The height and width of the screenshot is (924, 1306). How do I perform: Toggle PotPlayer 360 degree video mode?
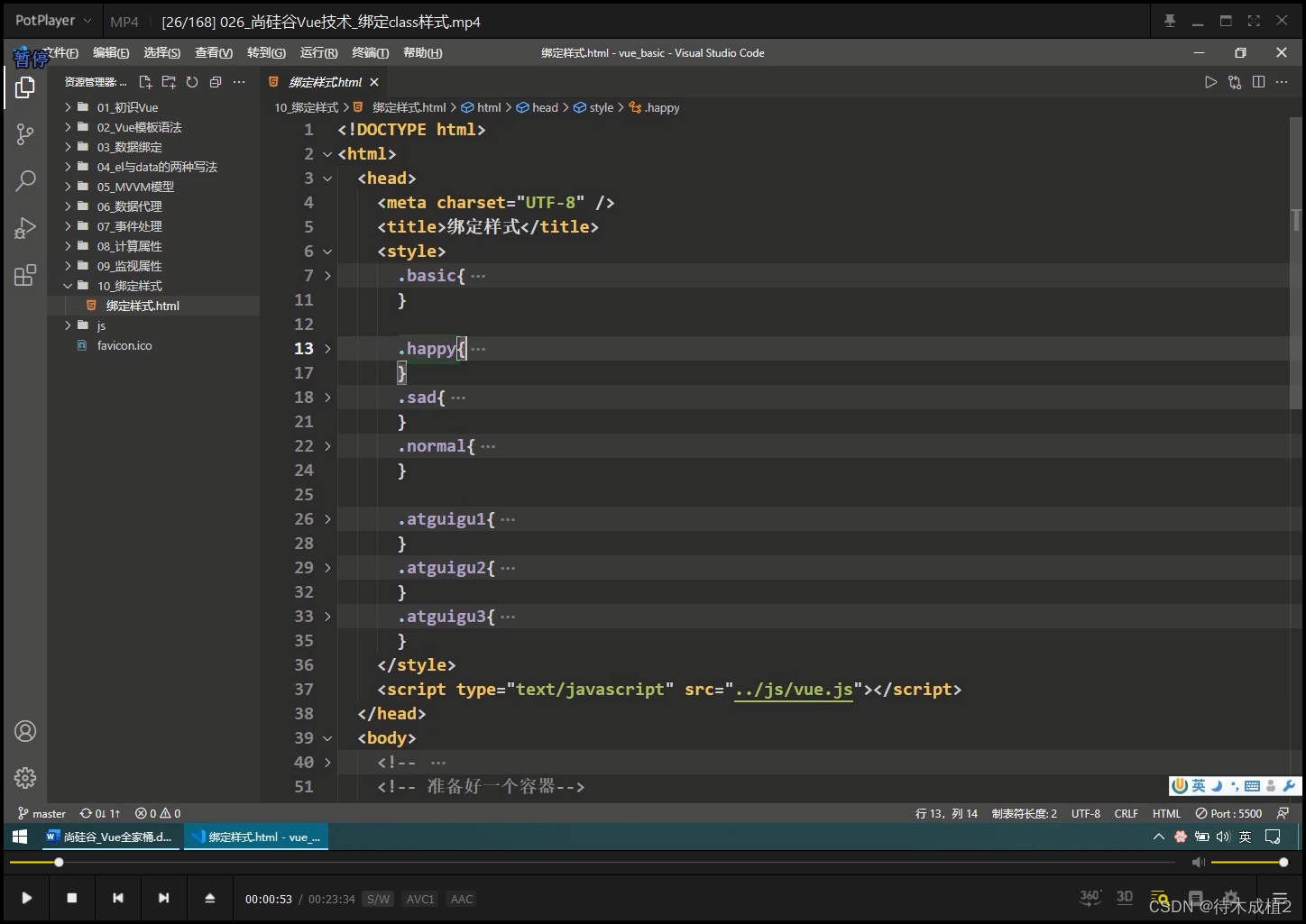coord(1090,897)
